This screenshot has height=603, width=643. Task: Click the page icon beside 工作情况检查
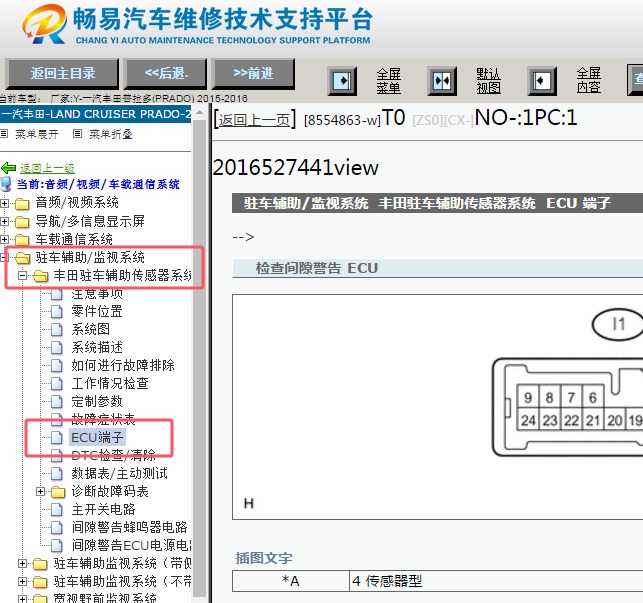(x=57, y=384)
